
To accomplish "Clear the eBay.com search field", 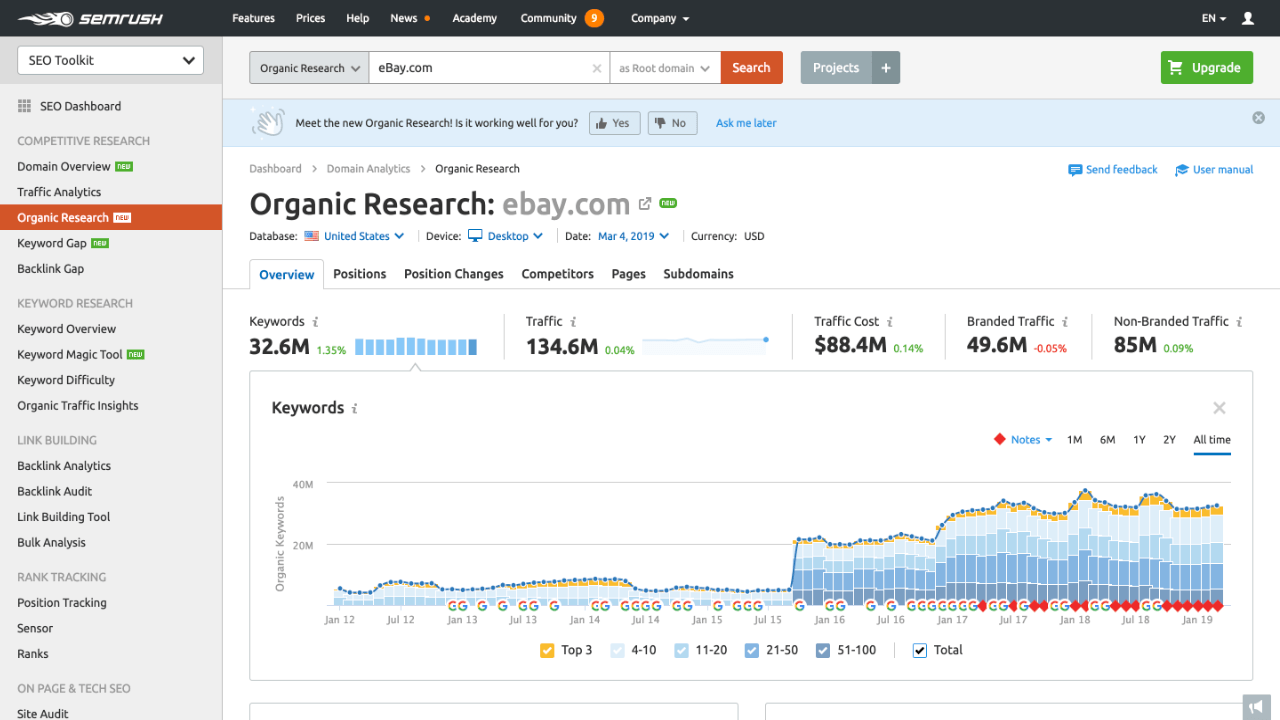I will point(597,68).
